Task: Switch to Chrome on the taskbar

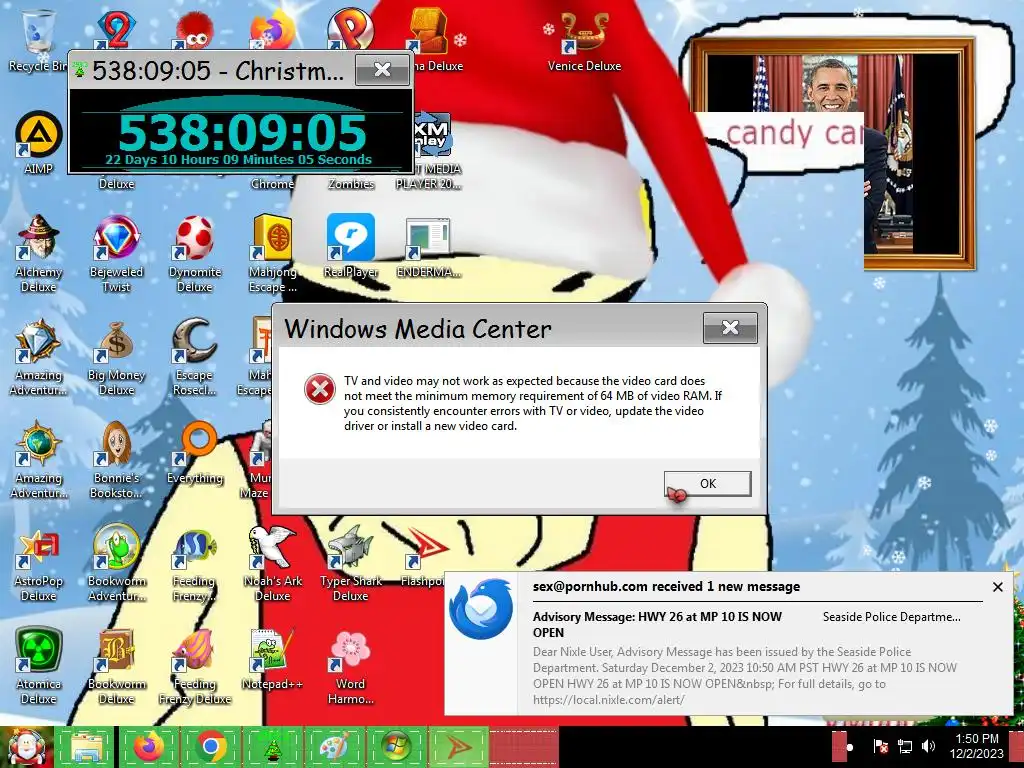Action: pos(210,746)
